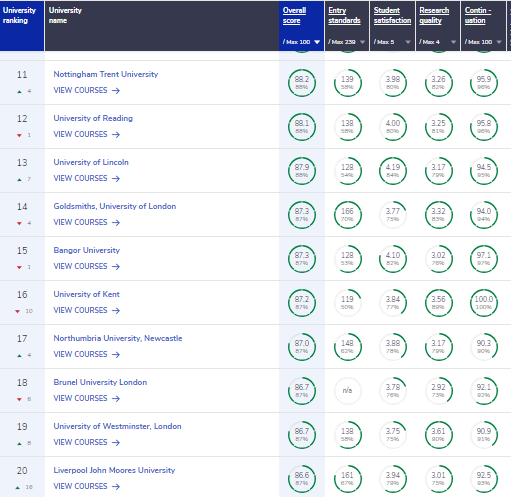511x497 pixels.
Task: Click green up arrow under rank 20
Action: [x=17, y=487]
